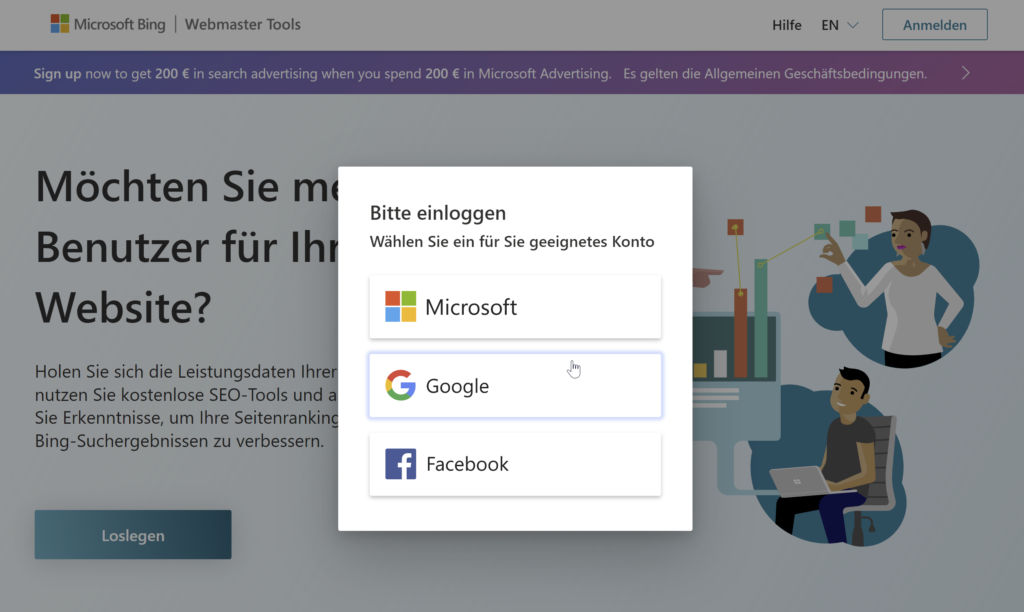Click the woman pointing at chart illustration
Viewport: 1024px width, 612px height.
901,287
